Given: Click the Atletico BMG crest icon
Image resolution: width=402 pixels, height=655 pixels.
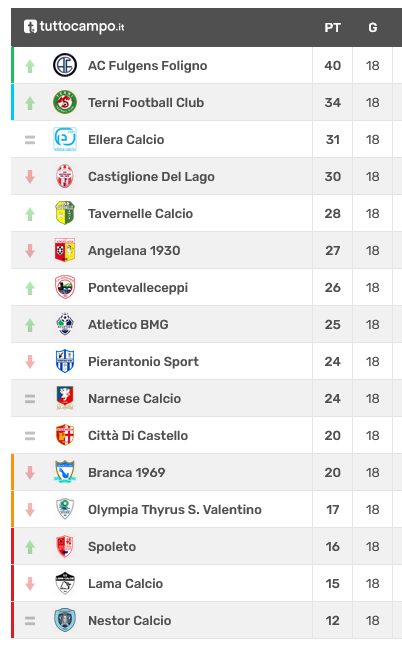Looking at the screenshot, I should pos(65,324).
